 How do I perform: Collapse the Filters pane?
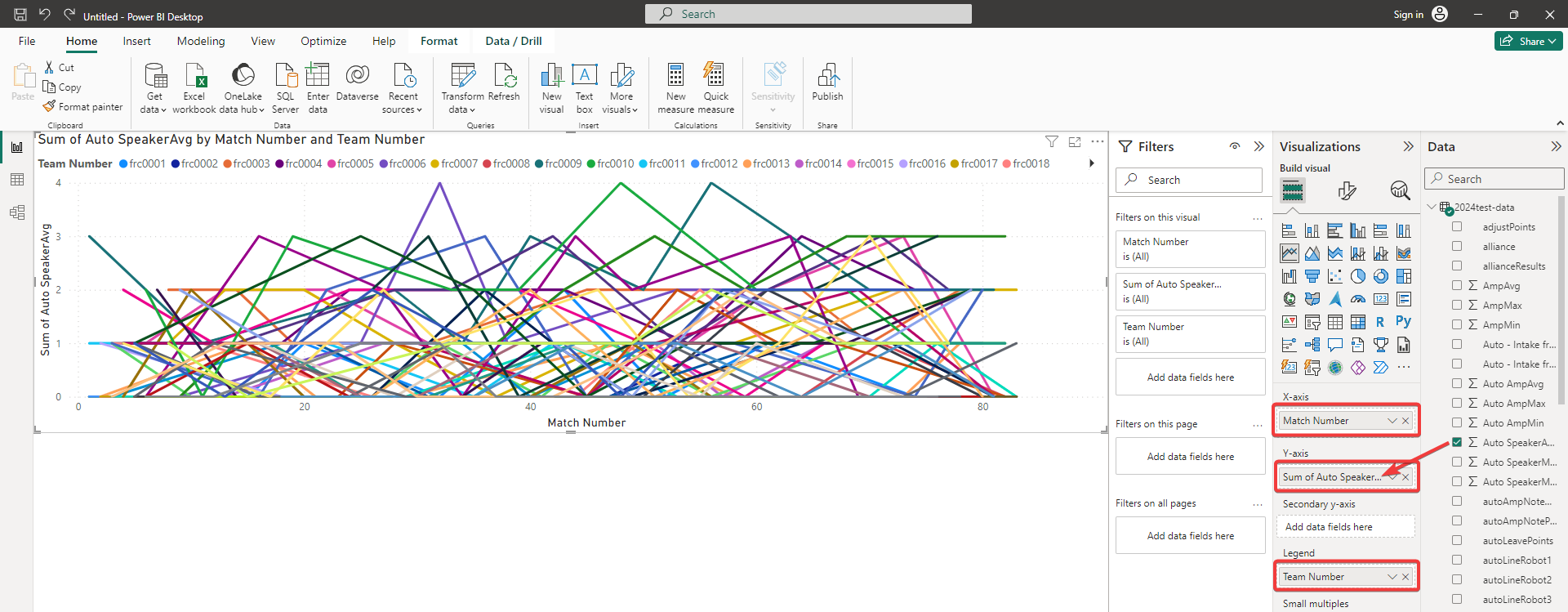click(1259, 146)
